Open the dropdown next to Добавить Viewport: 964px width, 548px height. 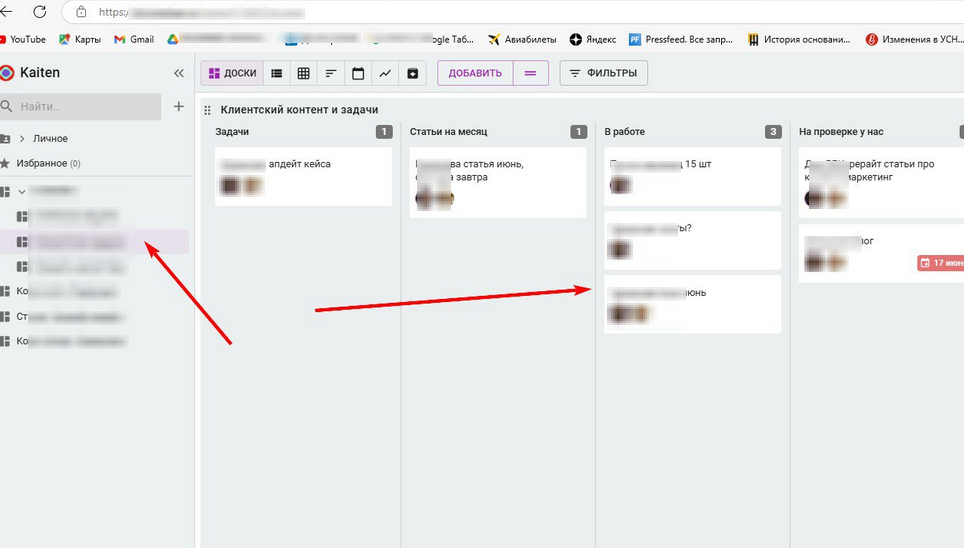point(530,73)
